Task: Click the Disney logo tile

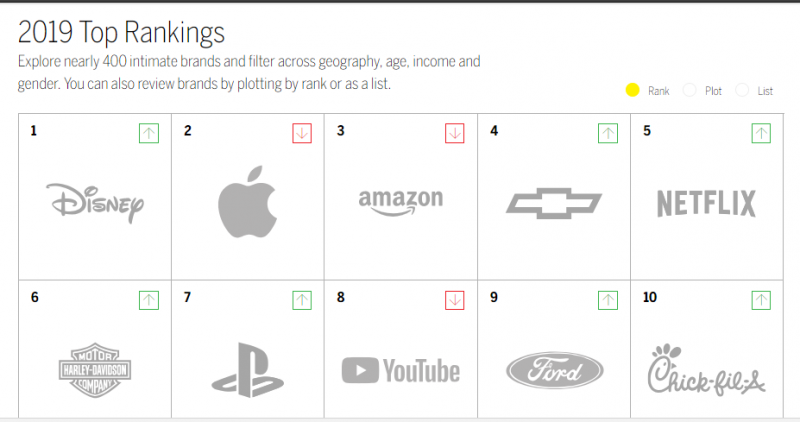Action: tap(95, 203)
